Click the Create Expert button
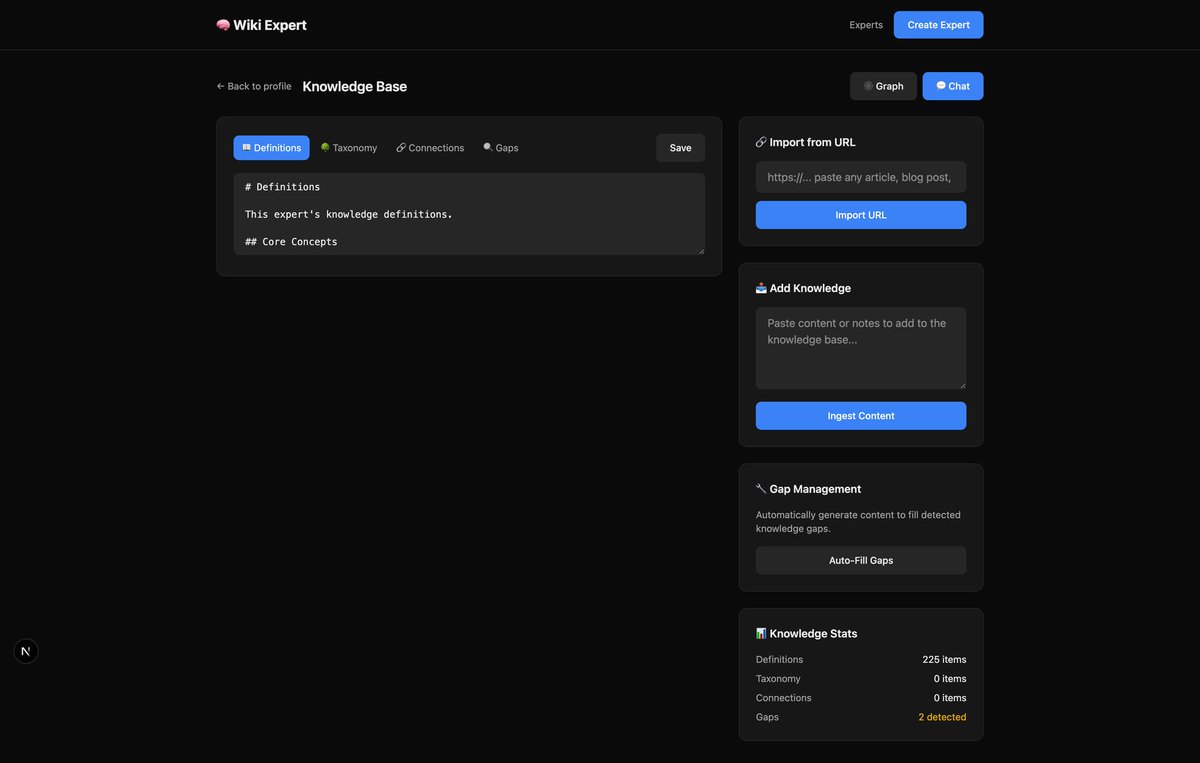Screen dimensions: 1200x763 [x=939, y=25]
